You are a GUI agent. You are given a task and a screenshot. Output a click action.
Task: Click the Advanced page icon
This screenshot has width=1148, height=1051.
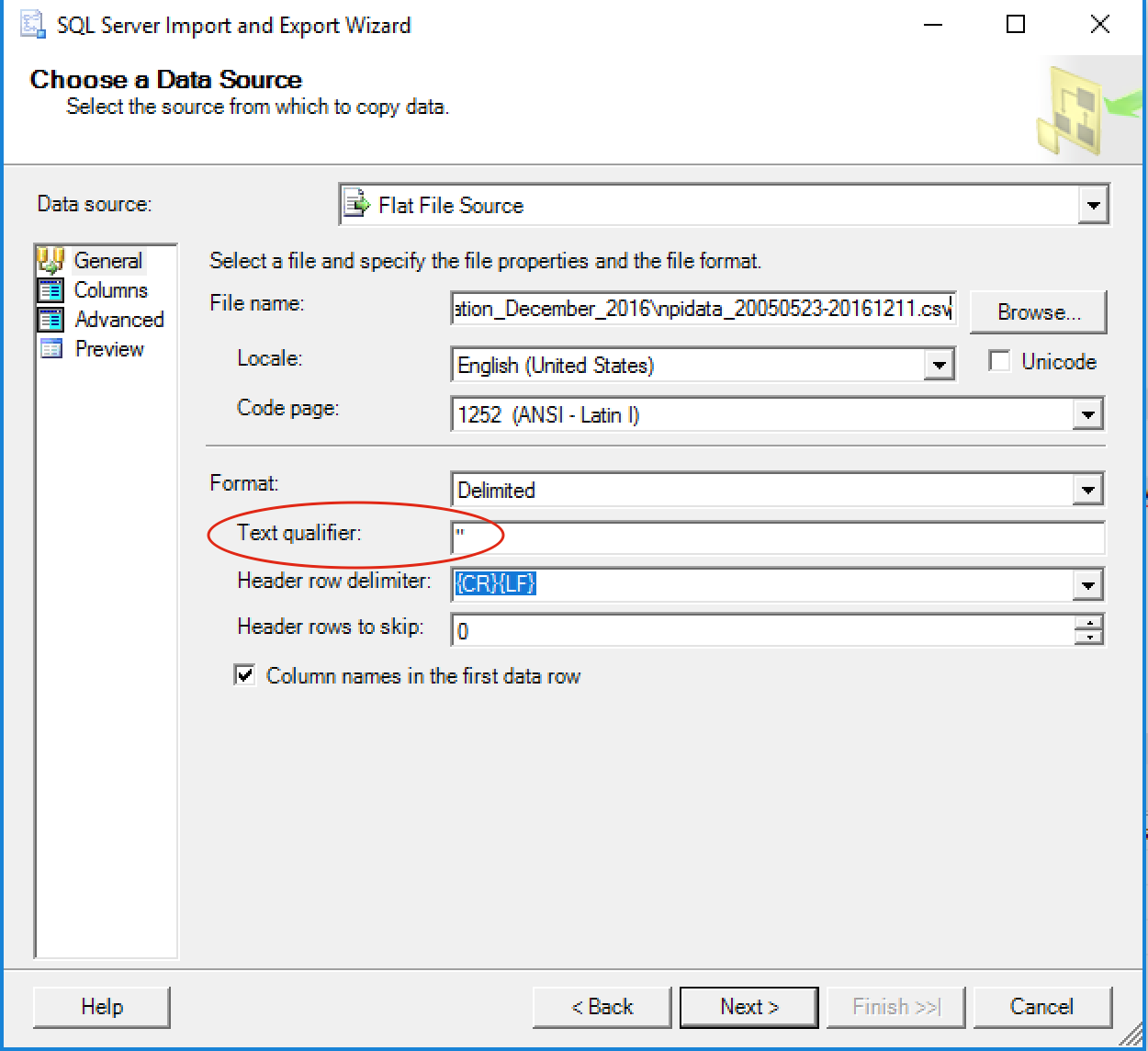[52, 320]
